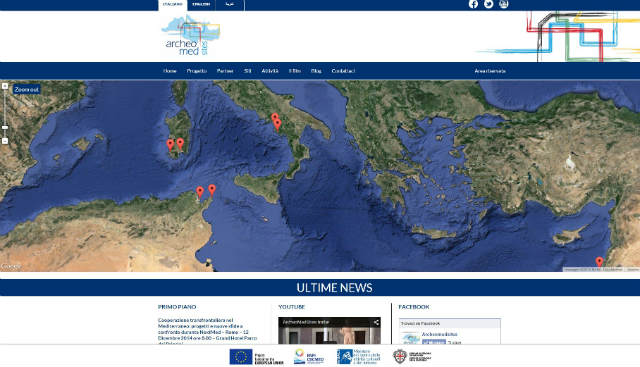Open the Twitter profile icon
Screen dimensions: 640x367
point(488,4)
